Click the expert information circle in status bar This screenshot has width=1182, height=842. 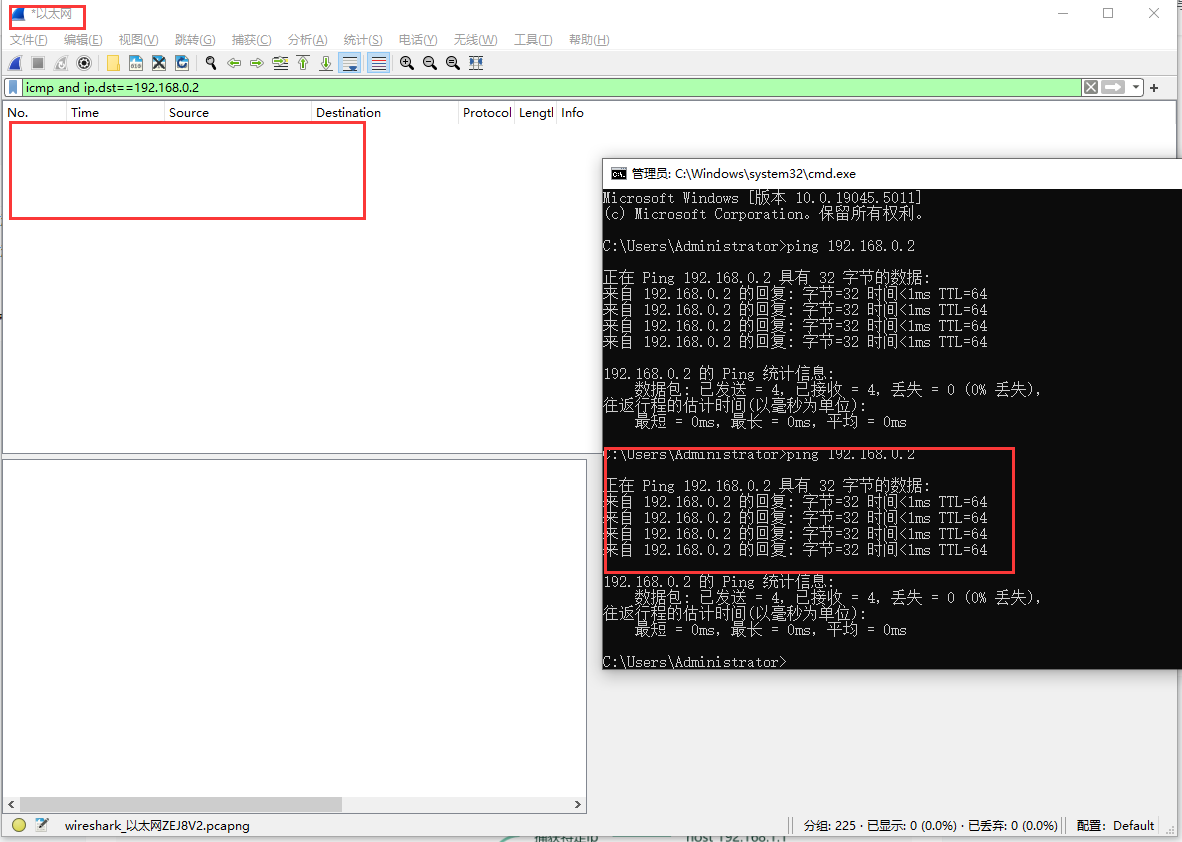pos(19,825)
